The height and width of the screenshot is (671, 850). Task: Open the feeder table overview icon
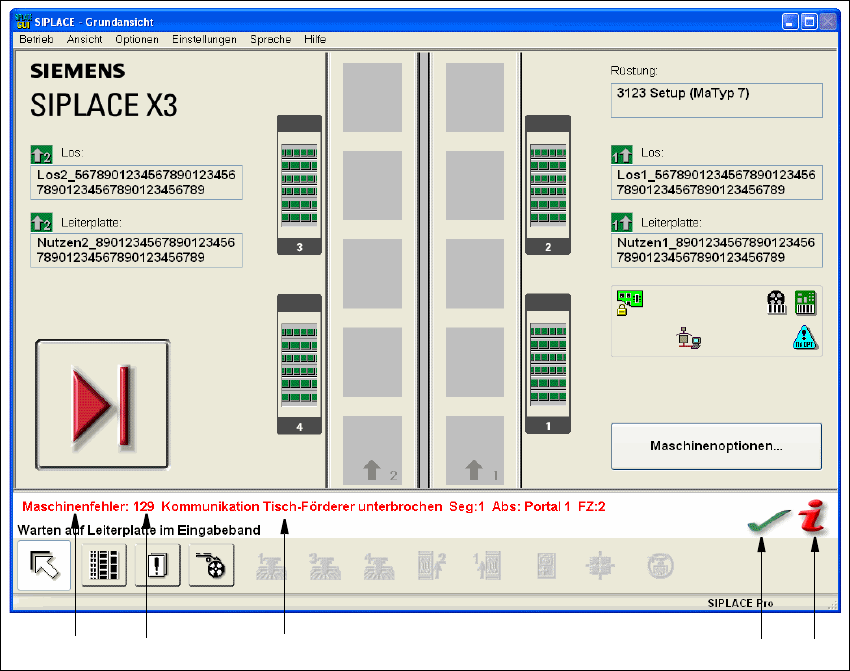(104, 565)
